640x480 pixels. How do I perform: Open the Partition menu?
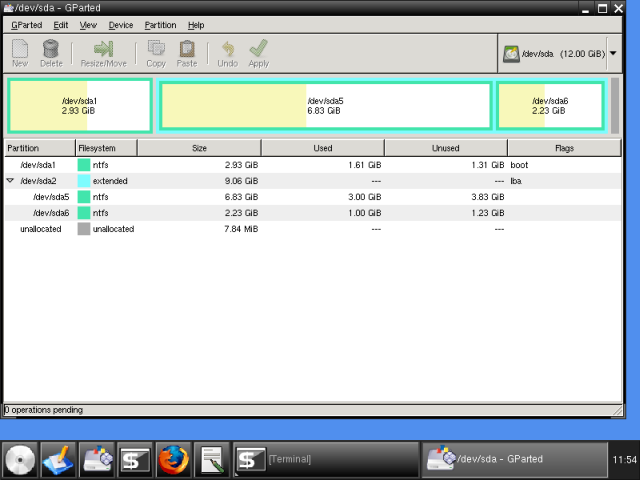tap(160, 25)
